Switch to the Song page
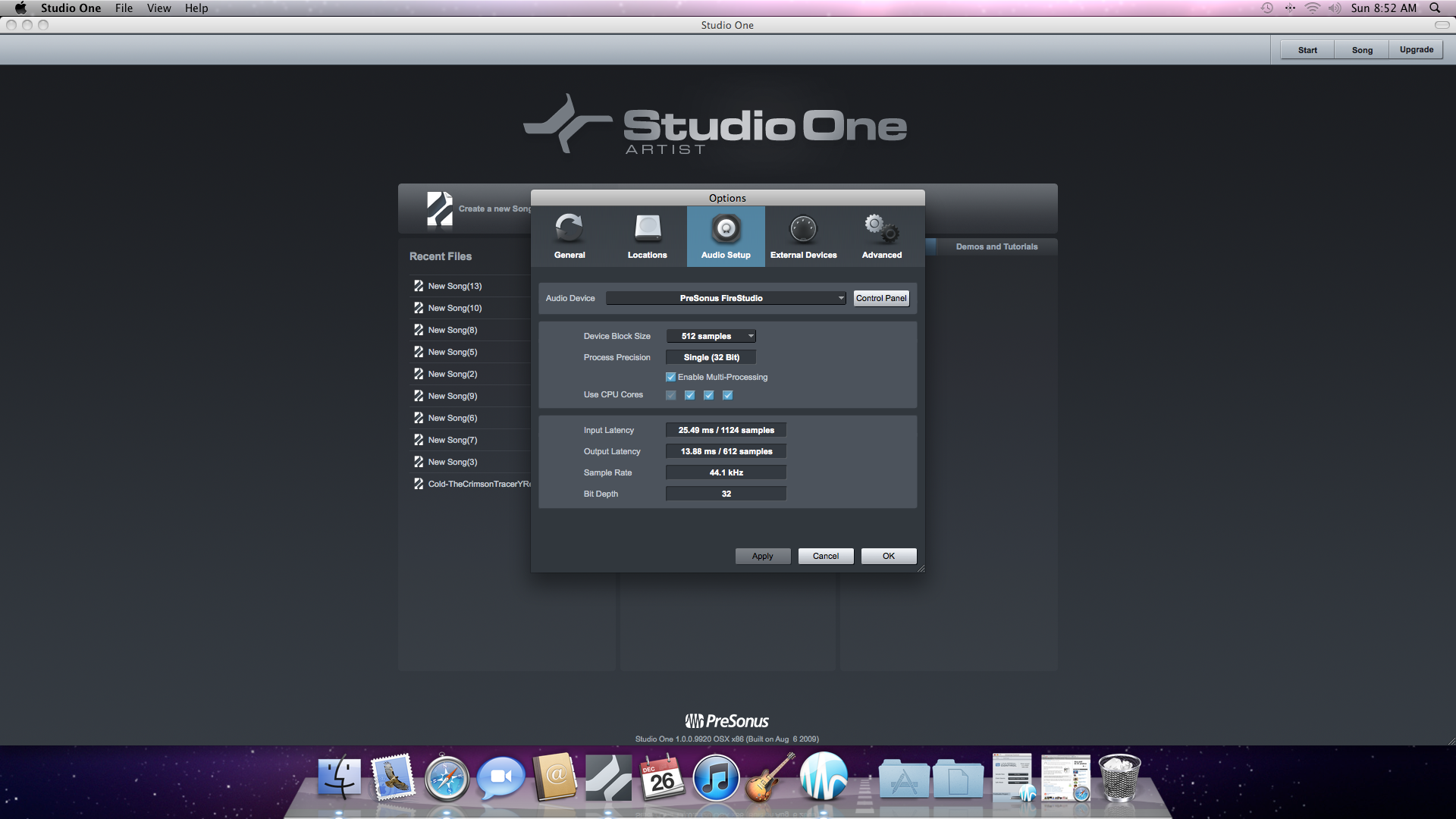The height and width of the screenshot is (819, 1456). [1362, 50]
